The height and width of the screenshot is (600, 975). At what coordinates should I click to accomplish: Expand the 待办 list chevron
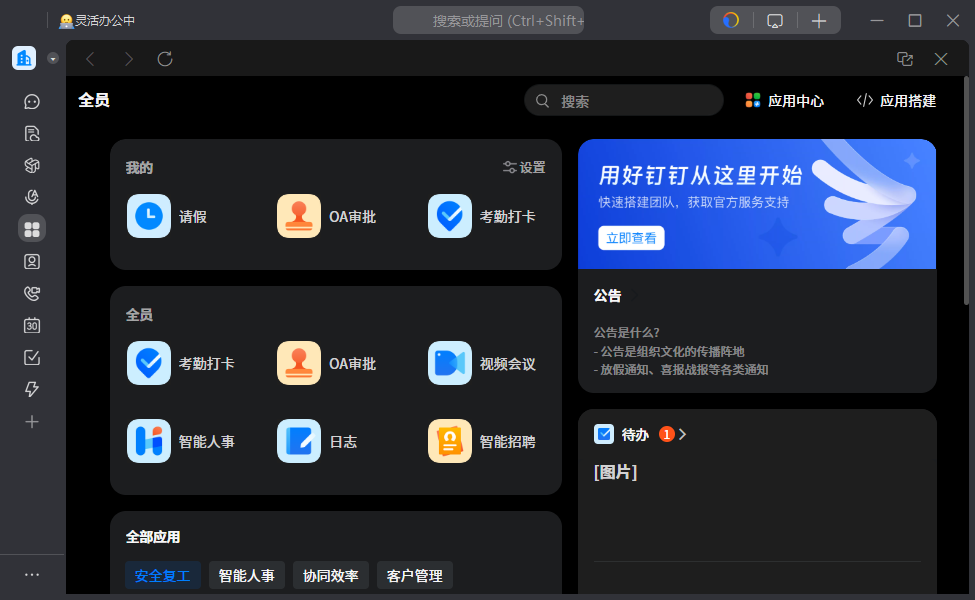[683, 434]
